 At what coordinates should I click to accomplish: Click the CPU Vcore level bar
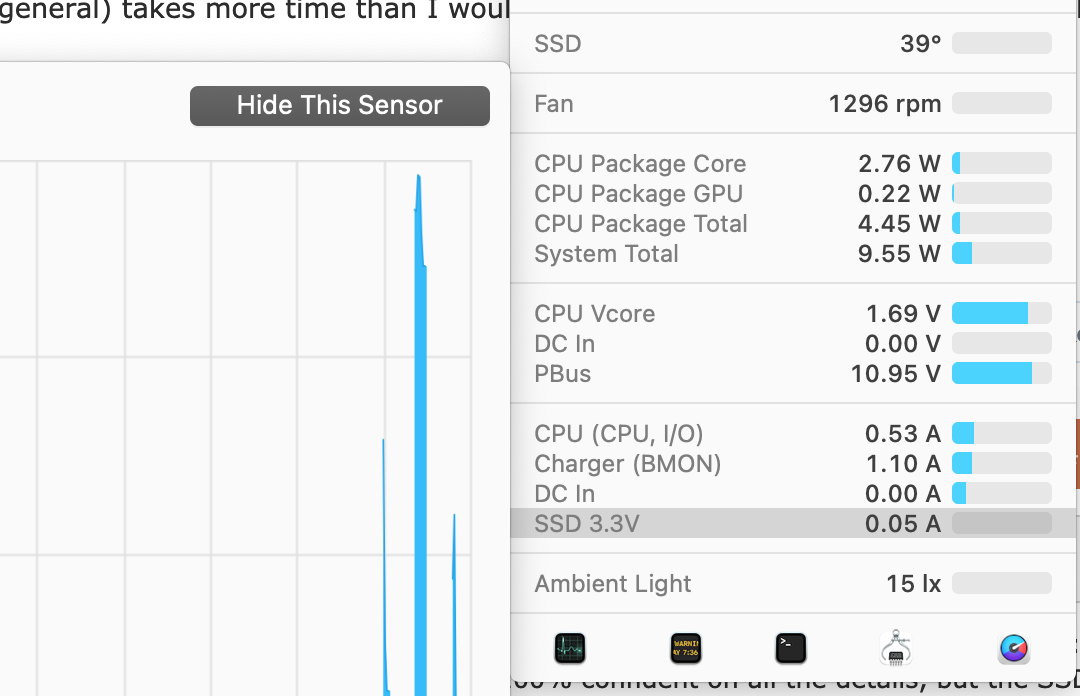(x=1001, y=314)
